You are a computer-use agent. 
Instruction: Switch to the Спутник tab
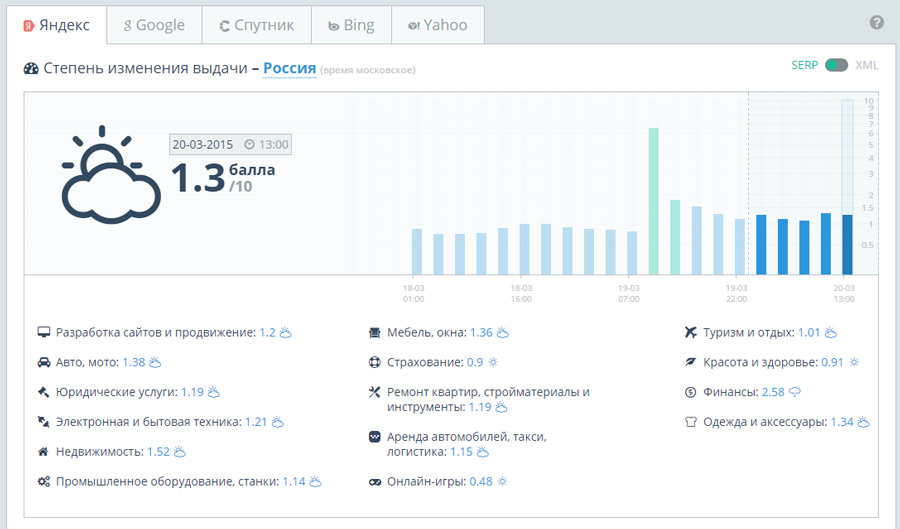[x=256, y=25]
